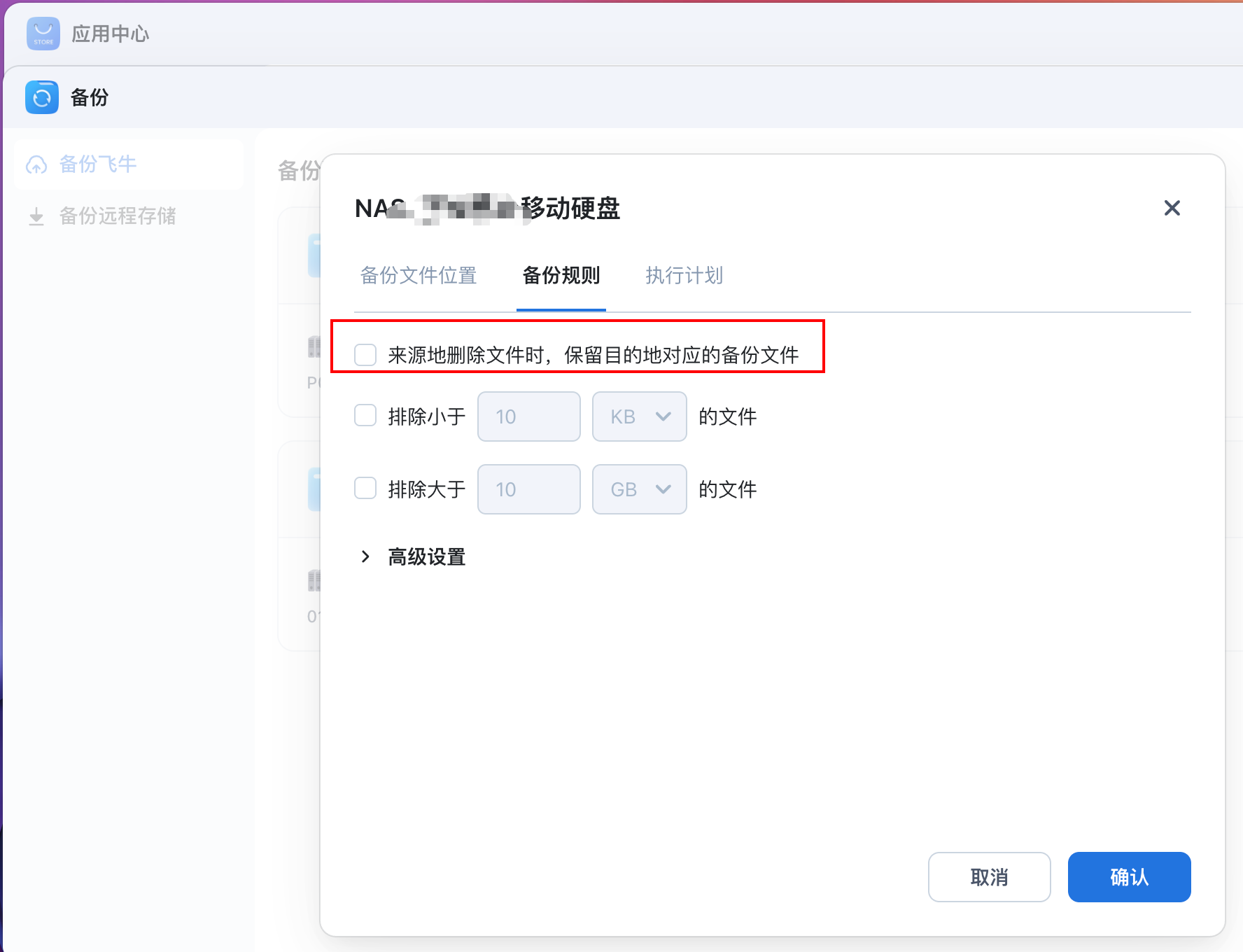Click the dialog title ending in 移动硬盘
1243x952 pixels.
coord(488,209)
